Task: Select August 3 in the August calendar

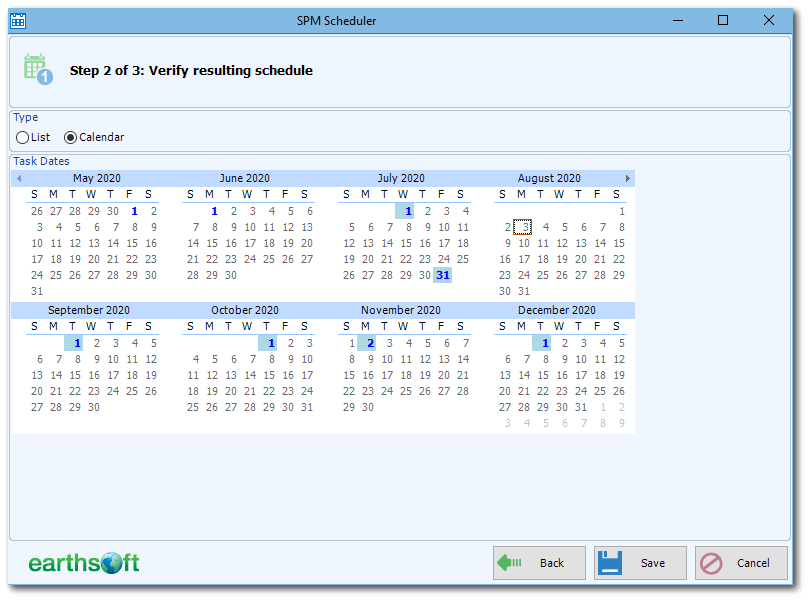Action: [x=523, y=227]
